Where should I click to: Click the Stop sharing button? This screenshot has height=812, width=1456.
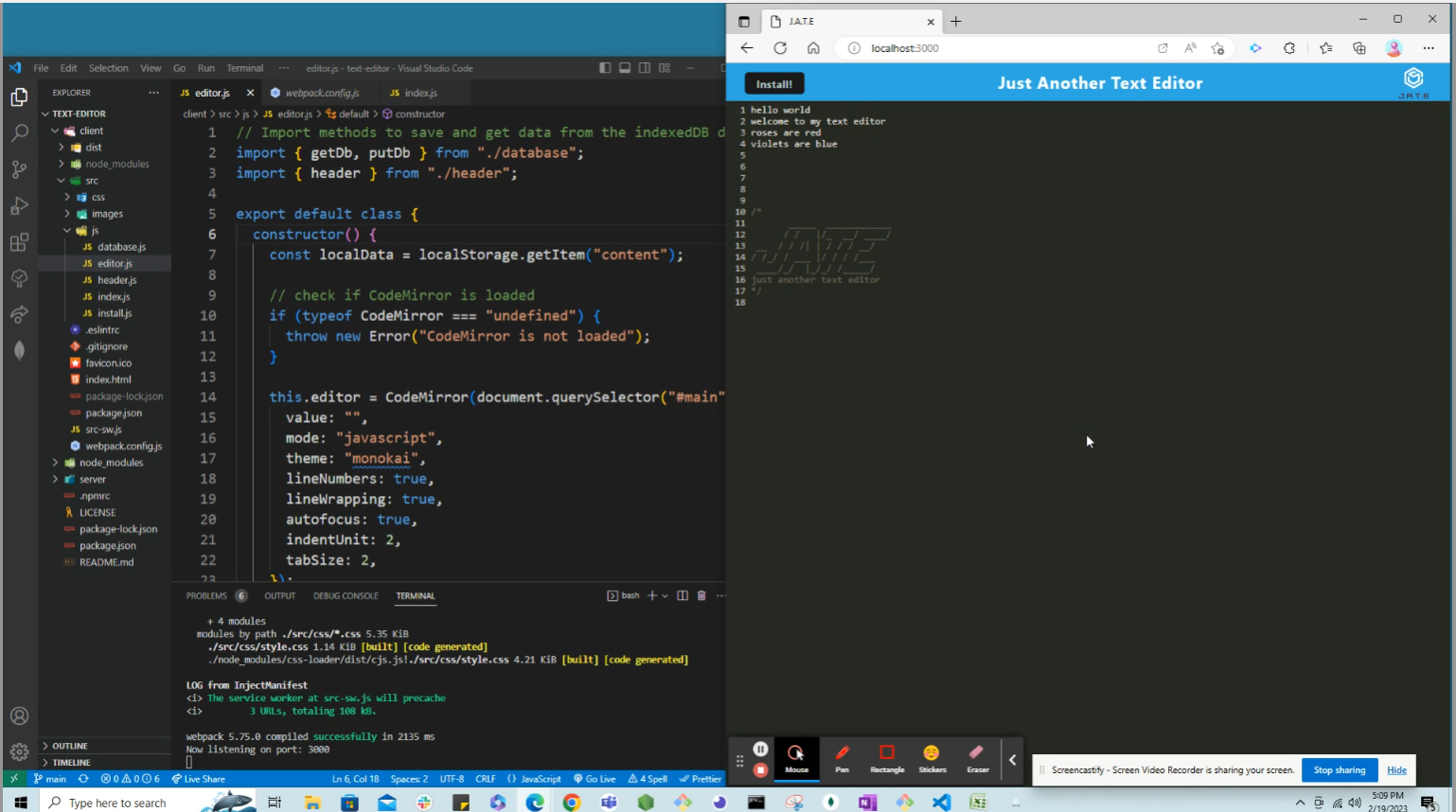point(1339,769)
